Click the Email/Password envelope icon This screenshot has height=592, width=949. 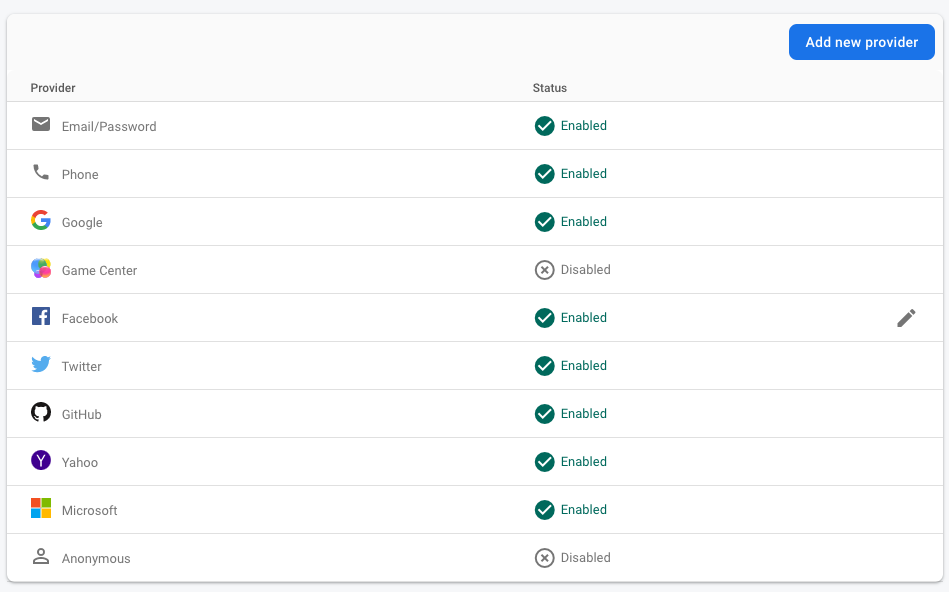(41, 125)
